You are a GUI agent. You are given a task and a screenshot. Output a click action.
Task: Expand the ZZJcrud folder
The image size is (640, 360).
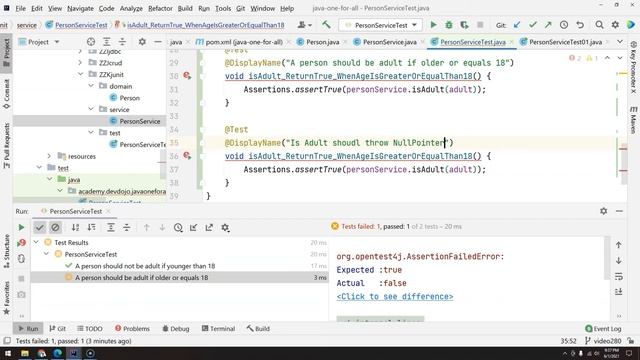[80, 62]
